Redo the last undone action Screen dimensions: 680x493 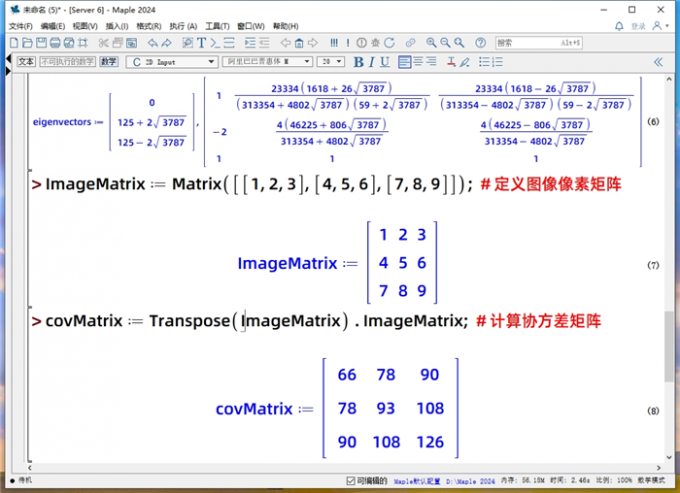[167, 42]
